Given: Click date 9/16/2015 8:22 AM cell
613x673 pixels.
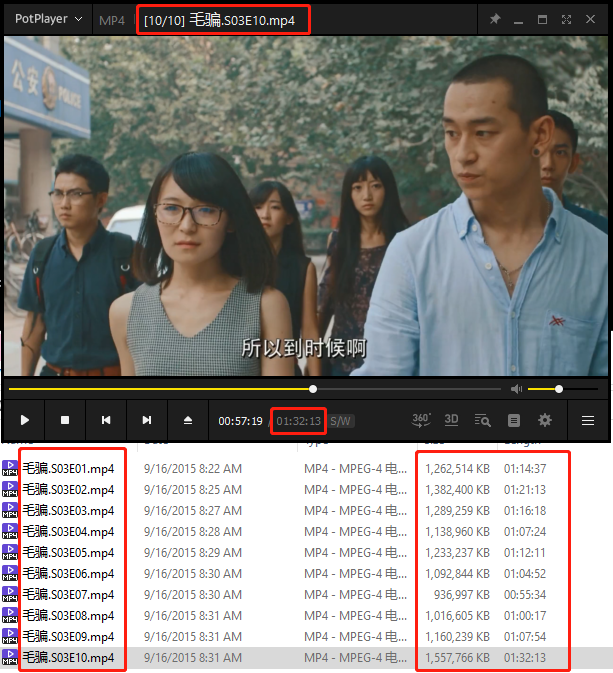Looking at the screenshot, I should click(193, 469).
